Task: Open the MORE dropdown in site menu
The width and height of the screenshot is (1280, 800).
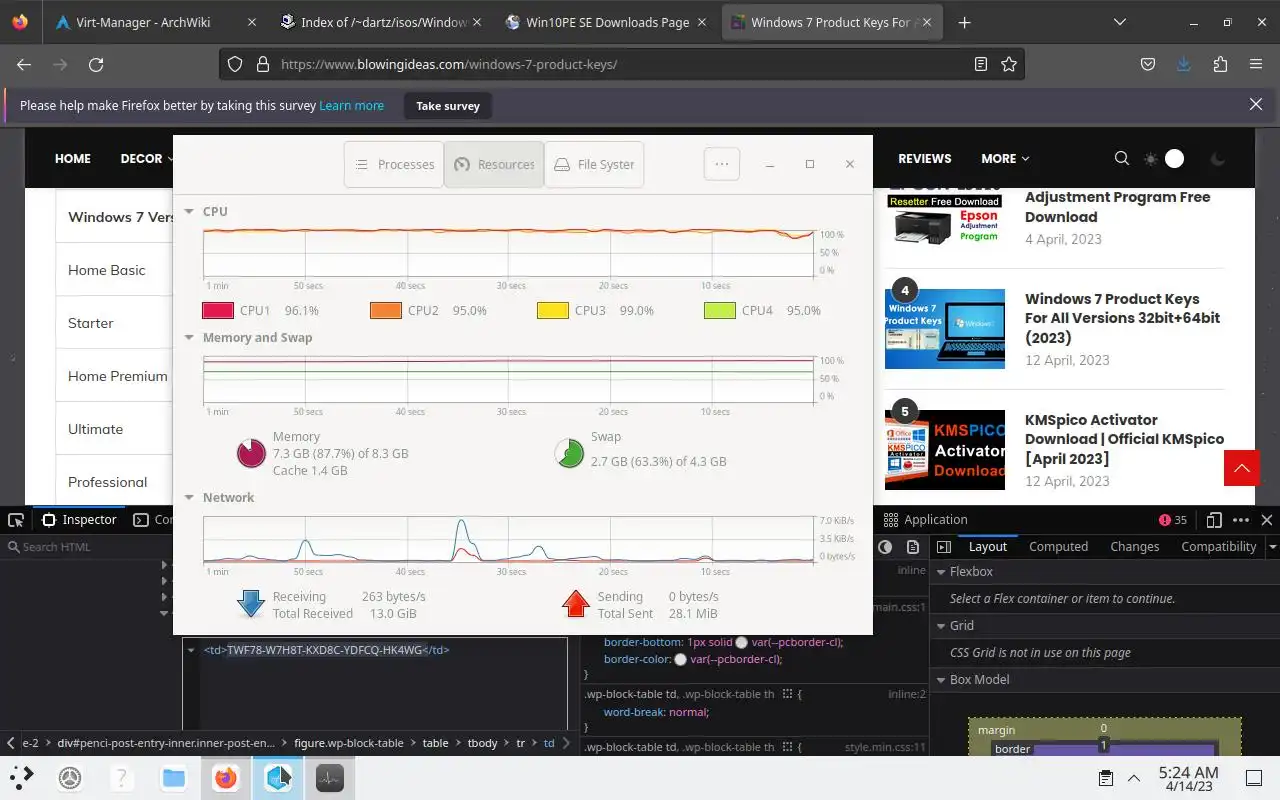Action: click(x=1005, y=158)
